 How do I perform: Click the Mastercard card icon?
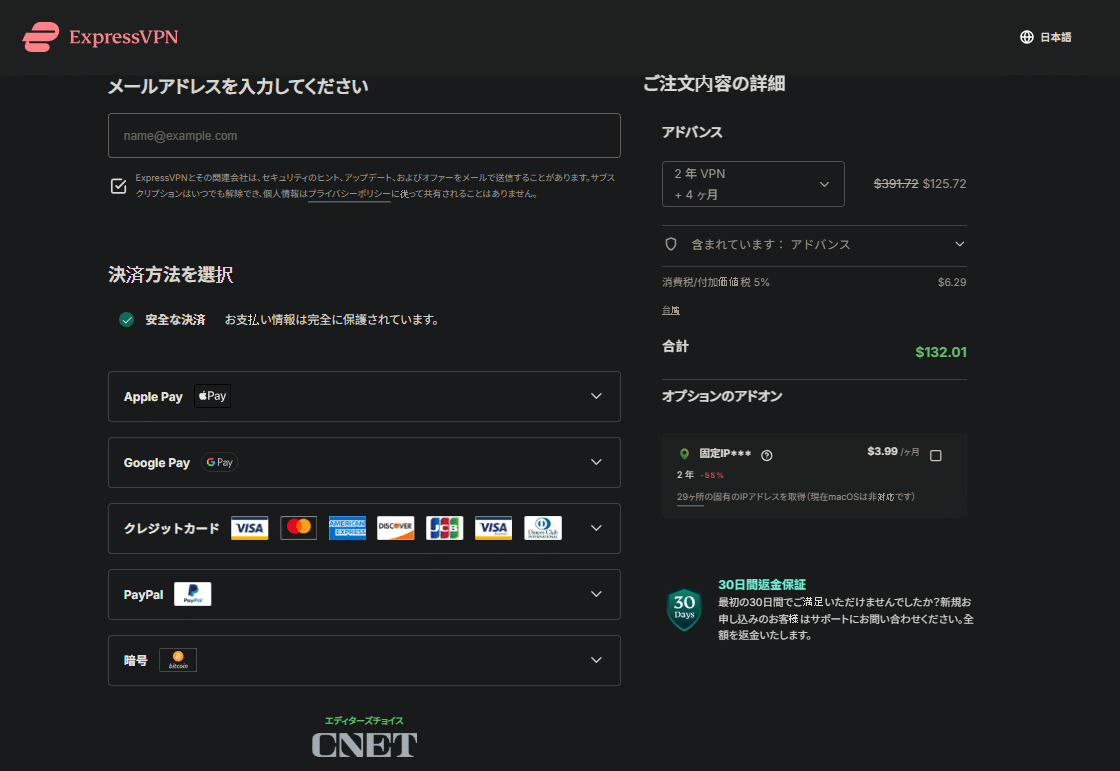pos(298,528)
